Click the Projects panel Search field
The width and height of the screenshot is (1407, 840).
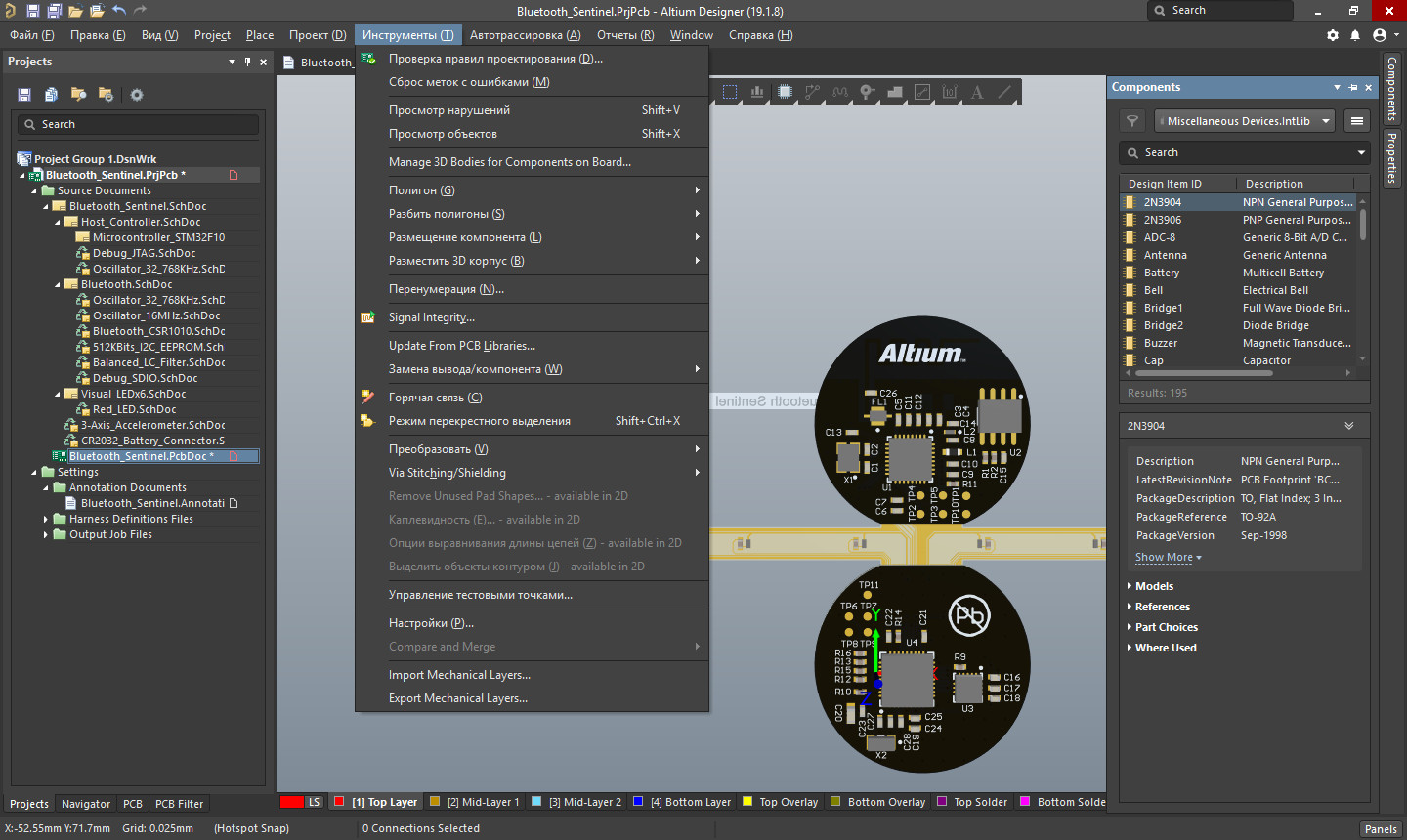(x=138, y=124)
